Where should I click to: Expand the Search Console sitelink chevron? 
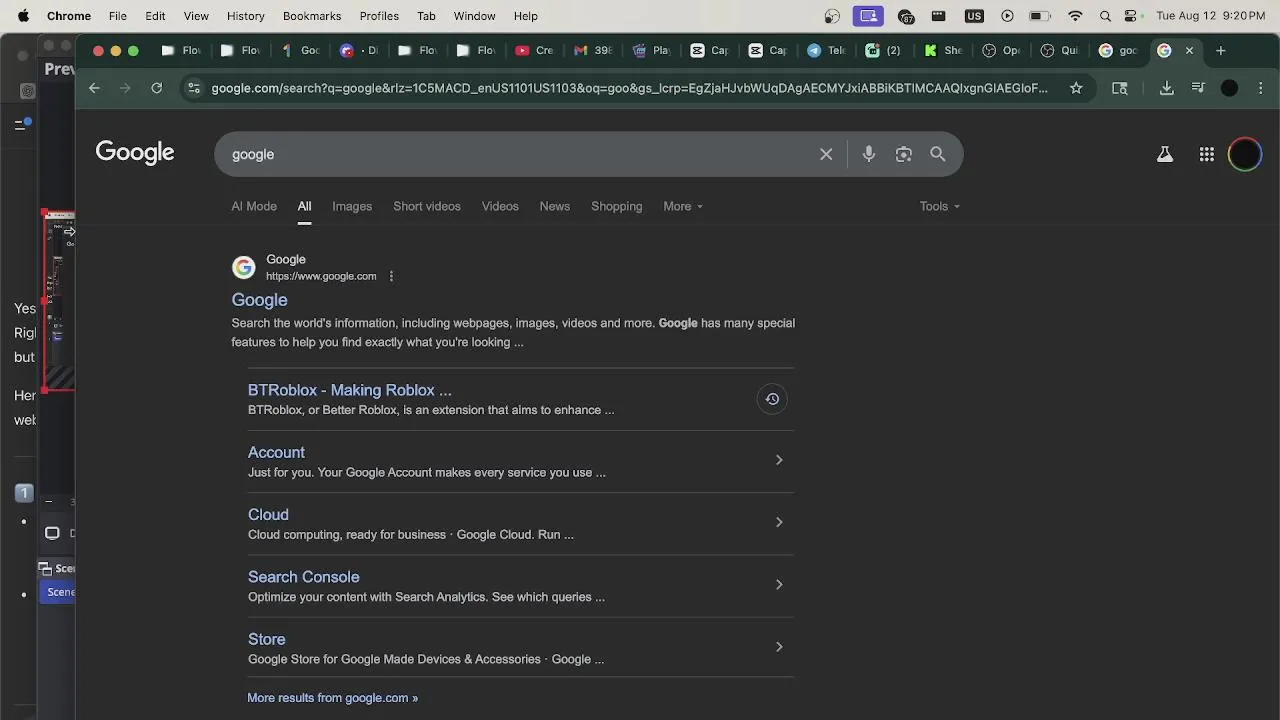pyautogui.click(x=779, y=584)
